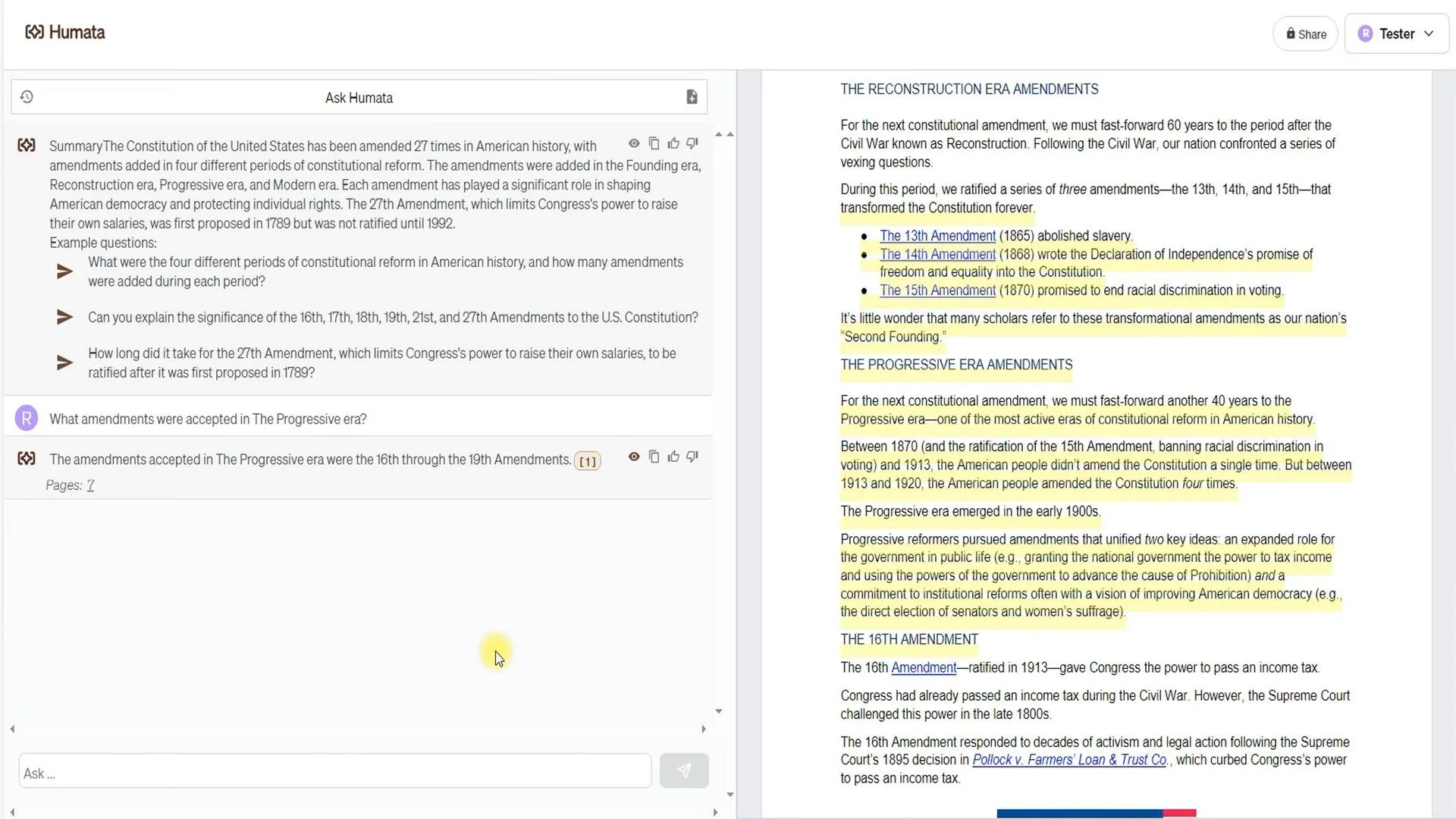Follow The 13th Amendment link
Screen dimensions: 1456x819
pyautogui.click(x=937, y=235)
